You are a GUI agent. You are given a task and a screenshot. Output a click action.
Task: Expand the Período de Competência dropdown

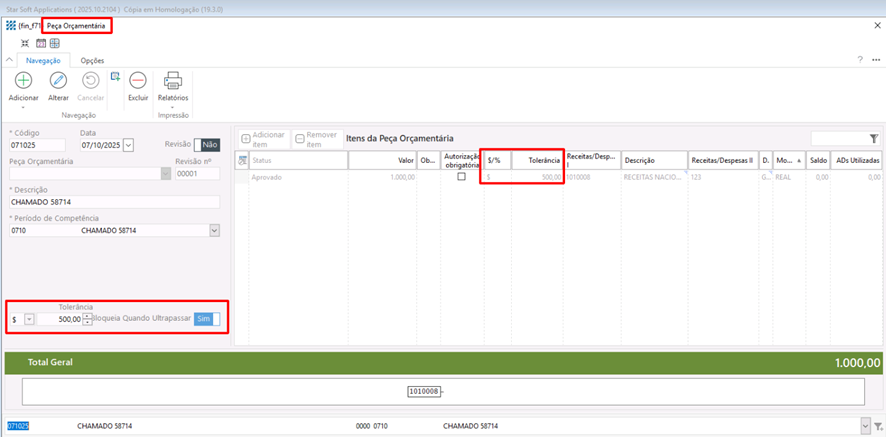tap(214, 230)
